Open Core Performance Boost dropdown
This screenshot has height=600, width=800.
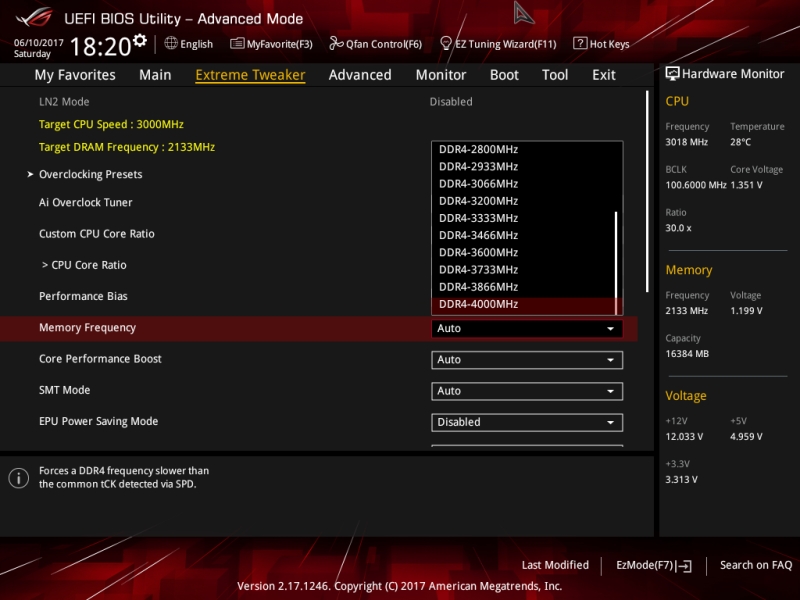coord(527,360)
